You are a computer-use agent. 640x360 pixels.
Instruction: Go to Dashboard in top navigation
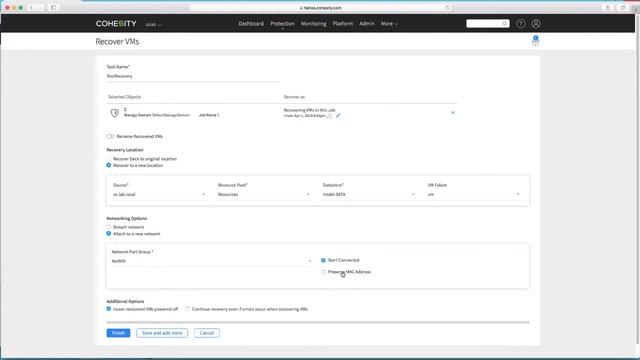pos(251,24)
